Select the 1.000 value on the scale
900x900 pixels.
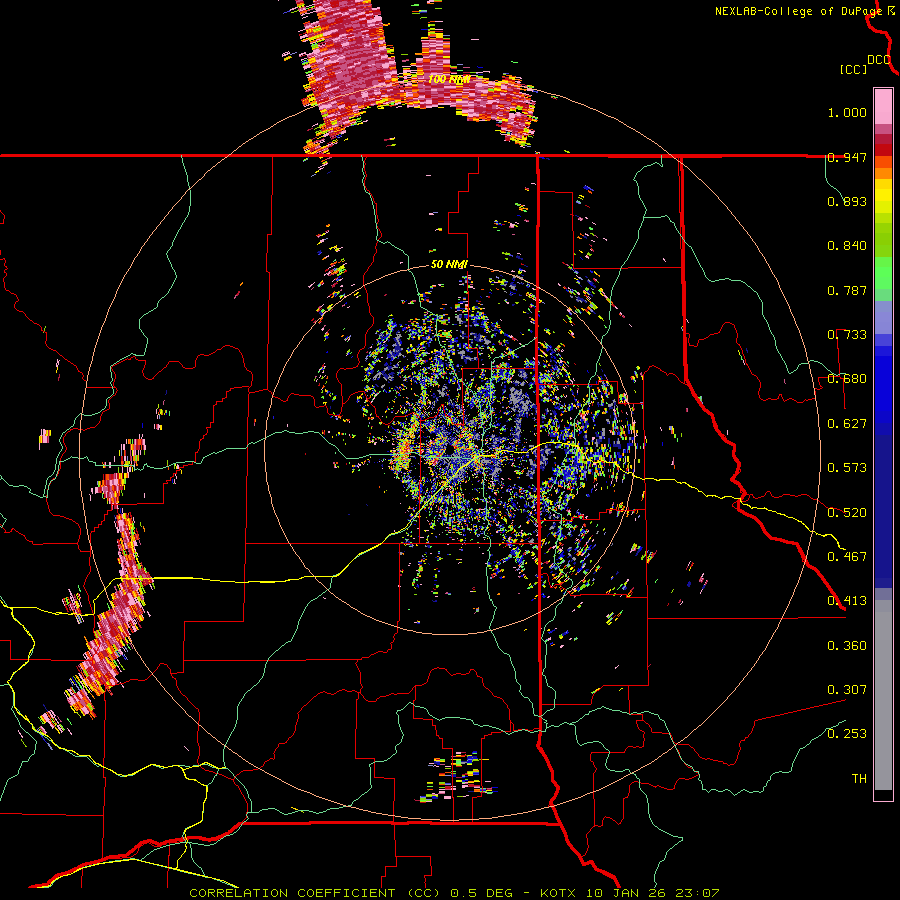[x=847, y=112]
